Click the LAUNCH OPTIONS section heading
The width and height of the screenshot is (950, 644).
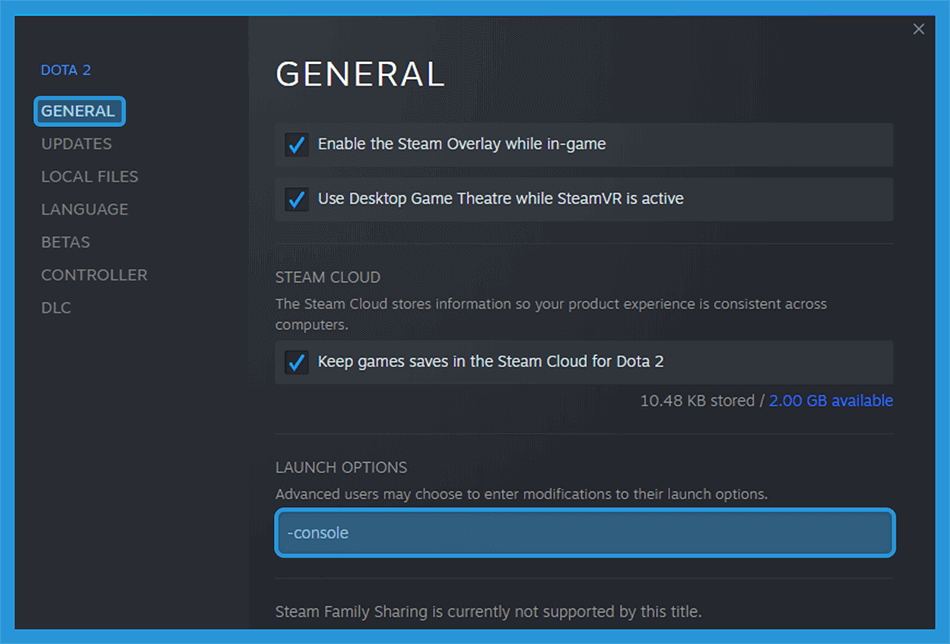coord(341,468)
